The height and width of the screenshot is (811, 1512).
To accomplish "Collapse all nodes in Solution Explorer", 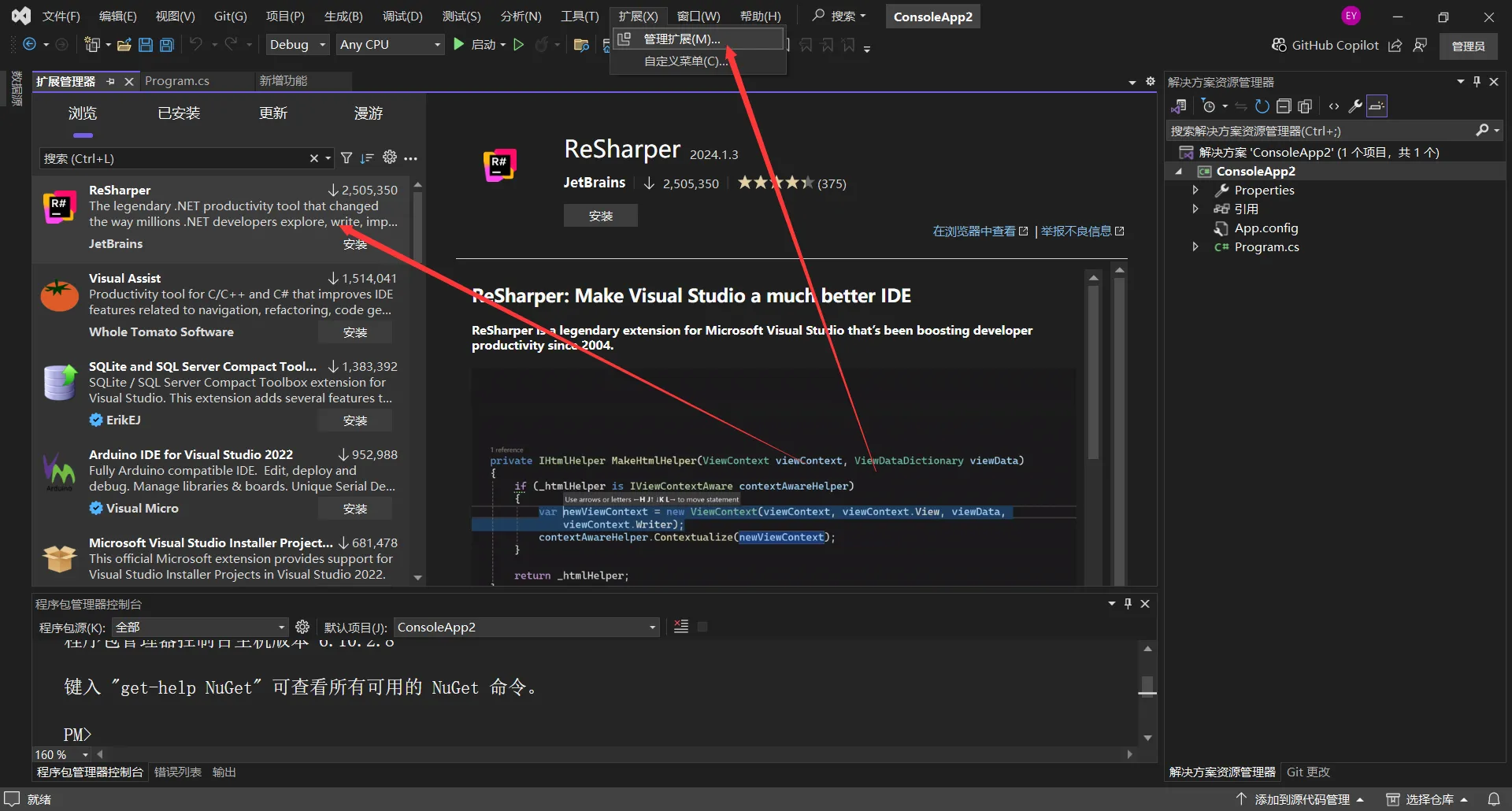I will [1284, 106].
